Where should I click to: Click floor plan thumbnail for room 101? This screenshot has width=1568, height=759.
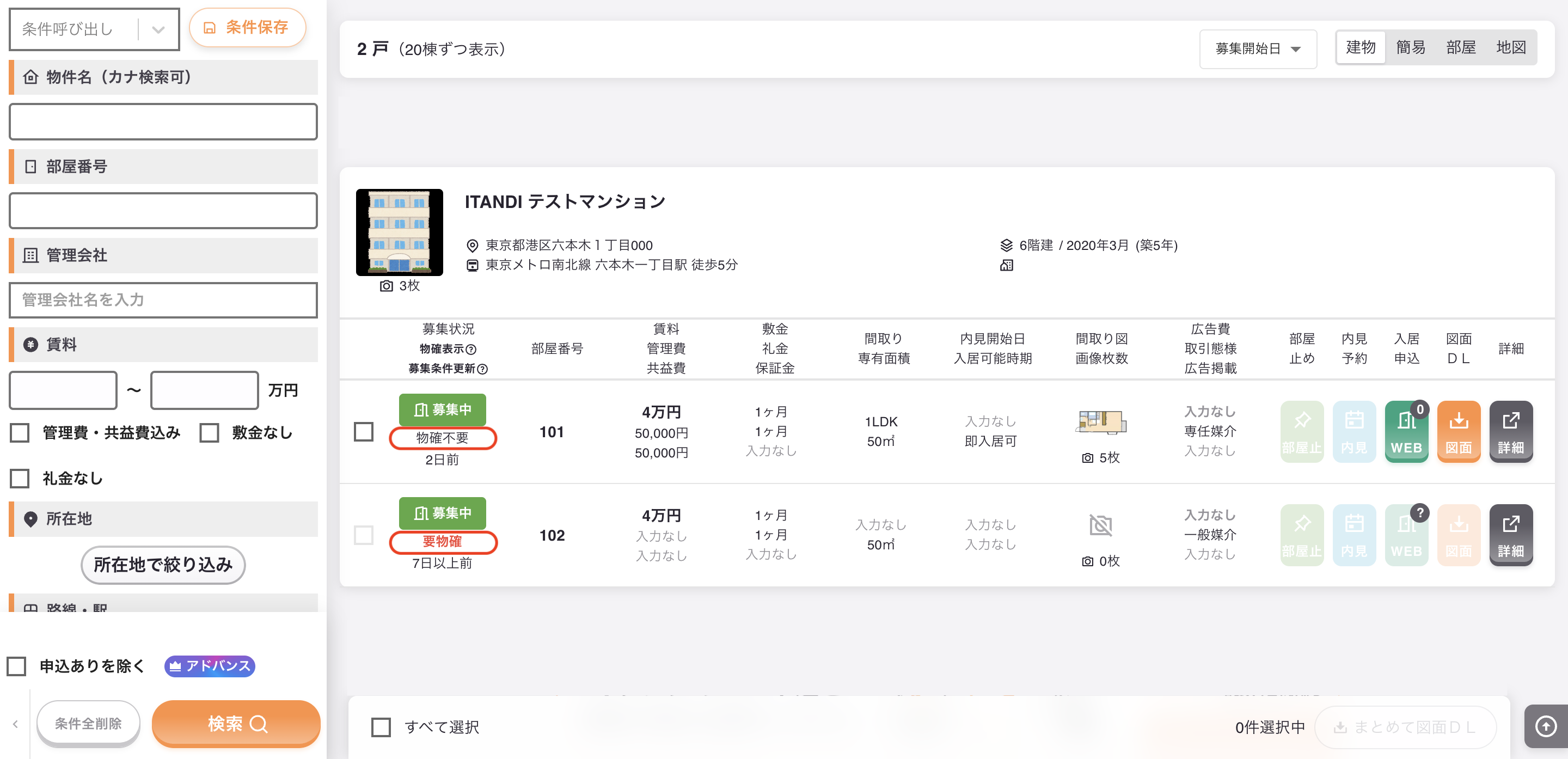coord(1100,422)
